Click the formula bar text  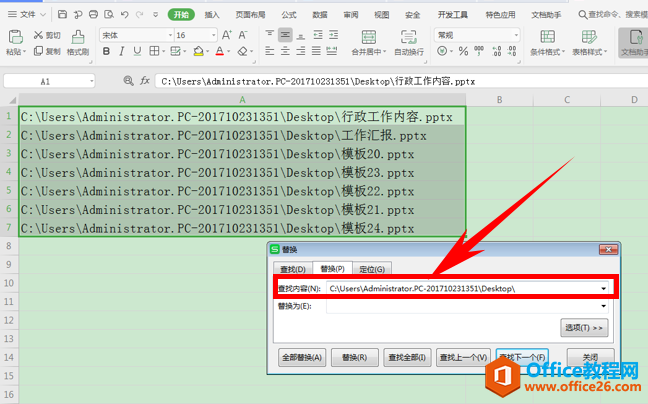click(x=318, y=81)
